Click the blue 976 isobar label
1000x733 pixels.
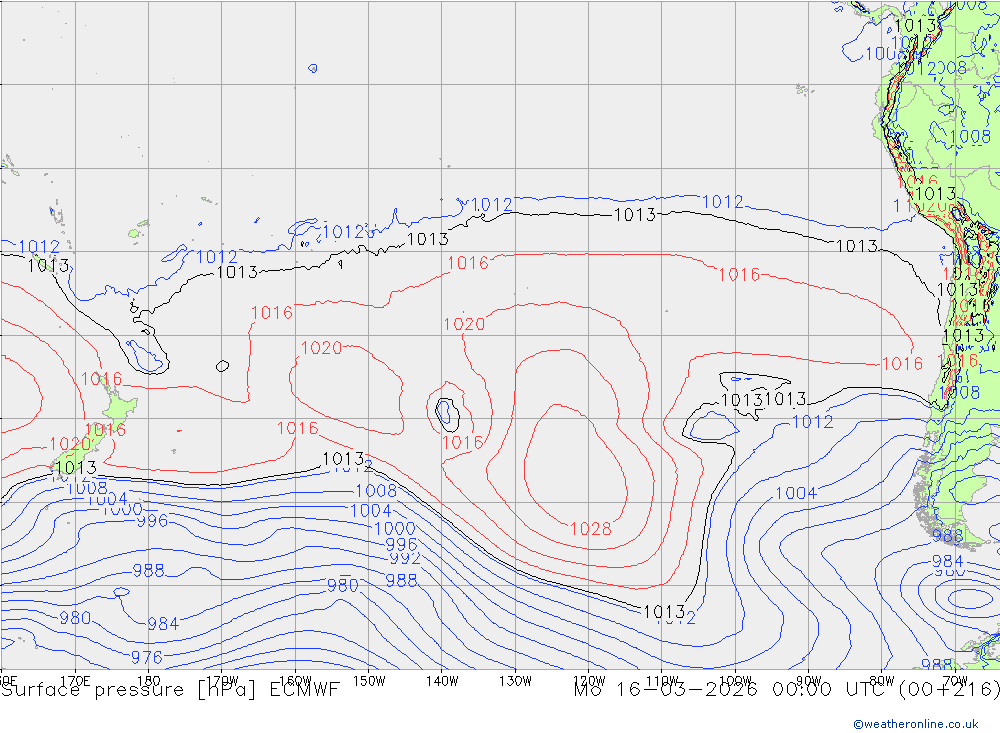pyautogui.click(x=147, y=657)
